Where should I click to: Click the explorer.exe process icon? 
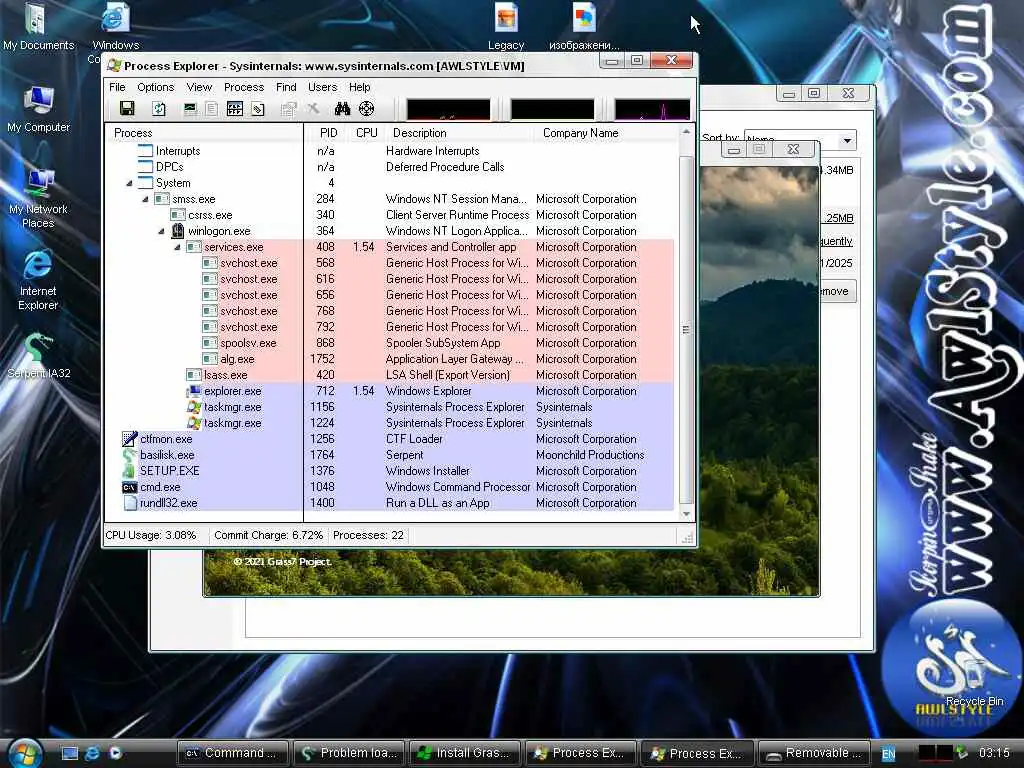[194, 391]
